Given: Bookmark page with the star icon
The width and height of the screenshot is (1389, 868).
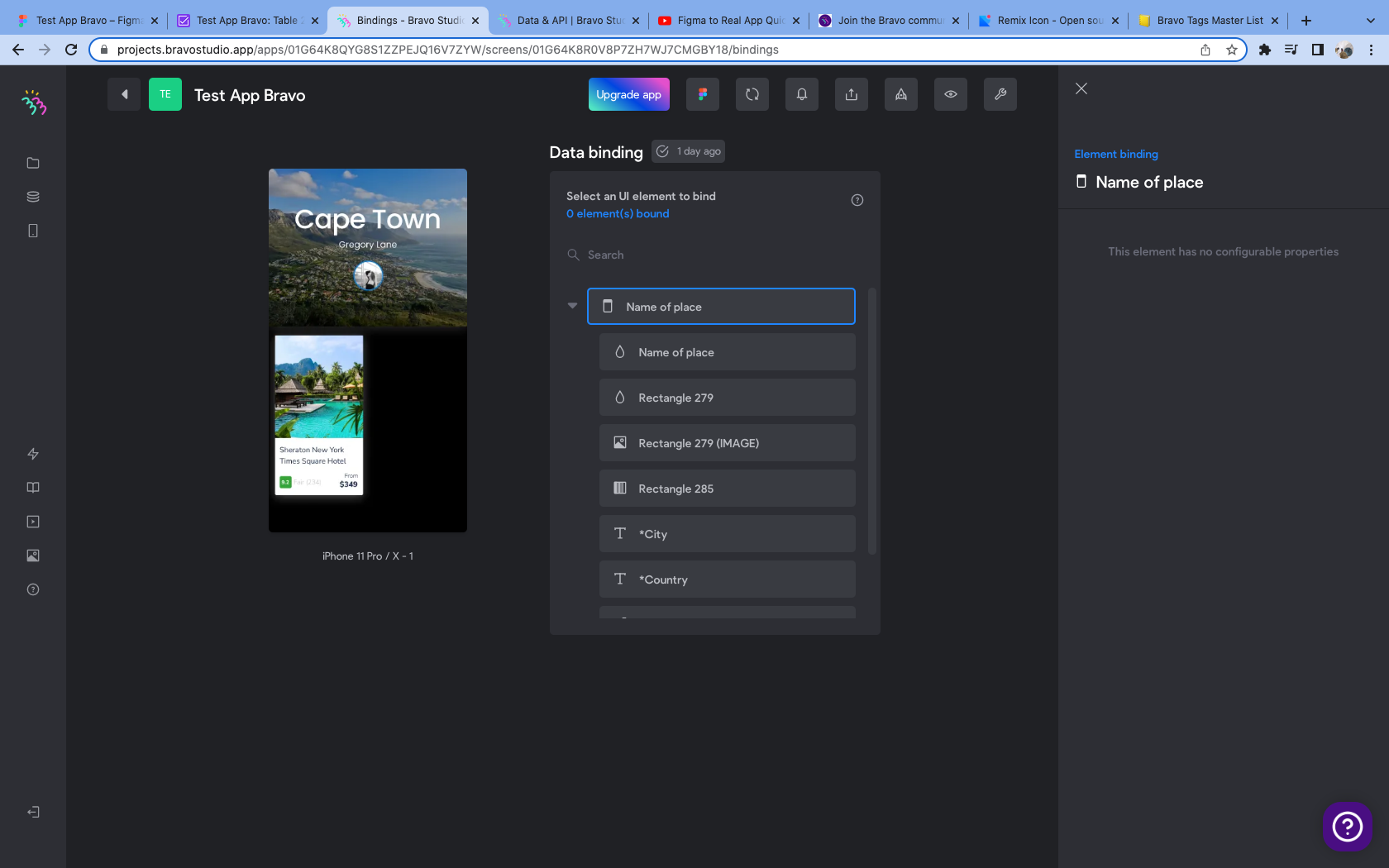Looking at the screenshot, I should coord(1232,50).
